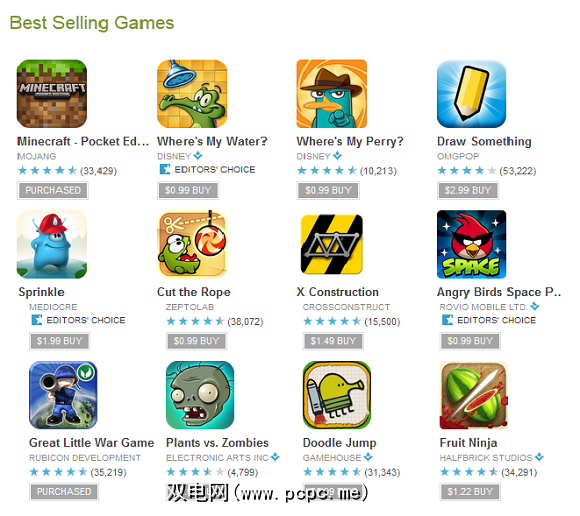Click the Doodle Jump icon
The width and height of the screenshot is (580, 516).
click(337, 395)
